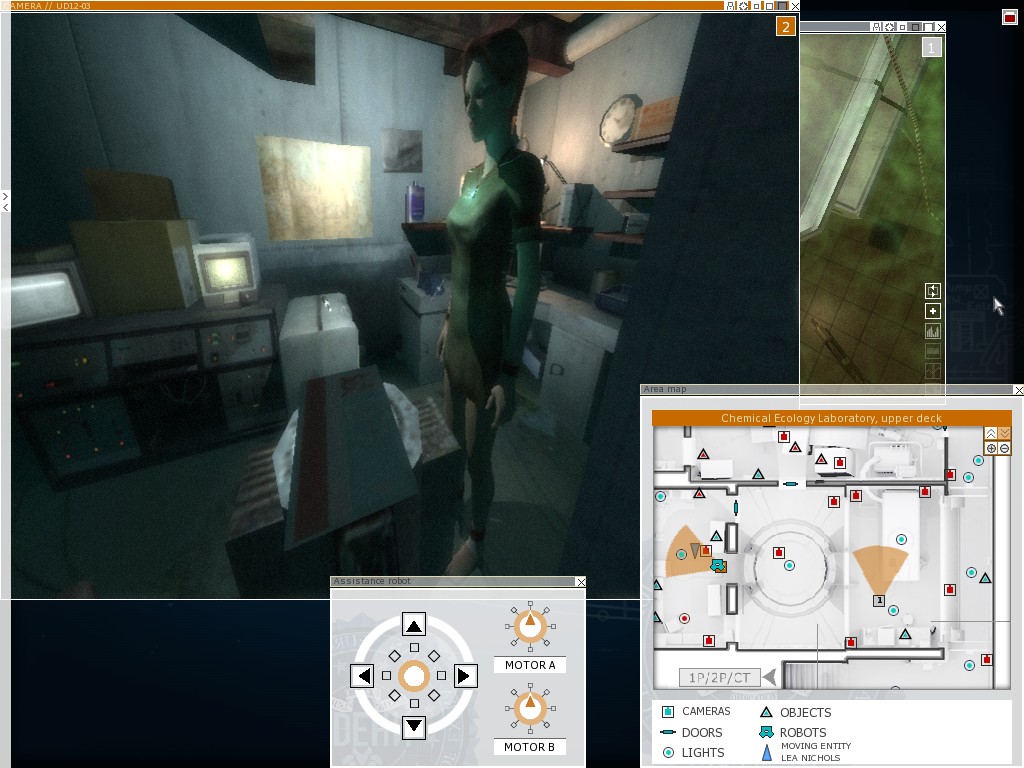The width and height of the screenshot is (1024, 768).
Task: Toggle the light inside camera 2's orange cone
Action: [x=681, y=554]
